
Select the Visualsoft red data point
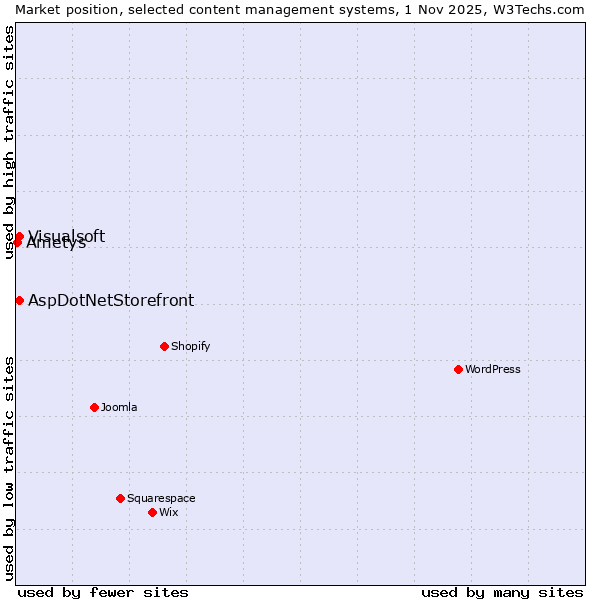coord(19,236)
